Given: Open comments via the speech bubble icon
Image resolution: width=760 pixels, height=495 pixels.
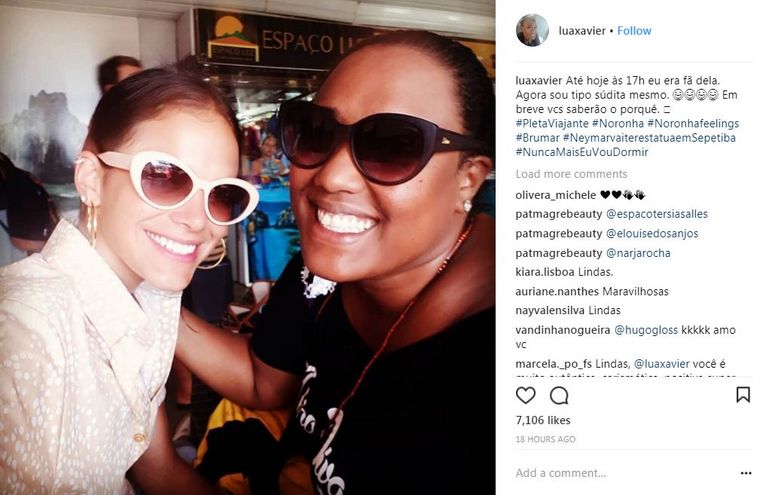Looking at the screenshot, I should tap(559, 396).
